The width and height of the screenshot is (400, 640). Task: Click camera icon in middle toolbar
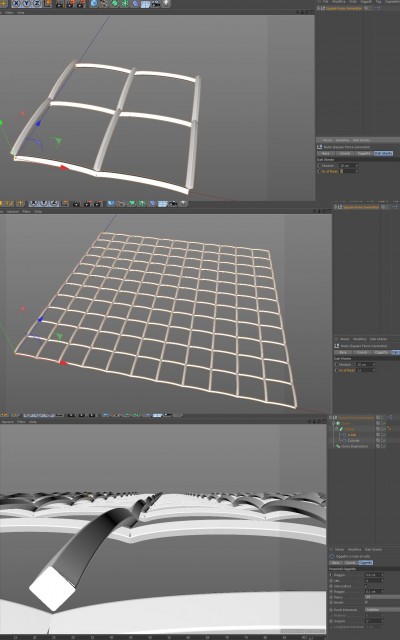(173, 203)
